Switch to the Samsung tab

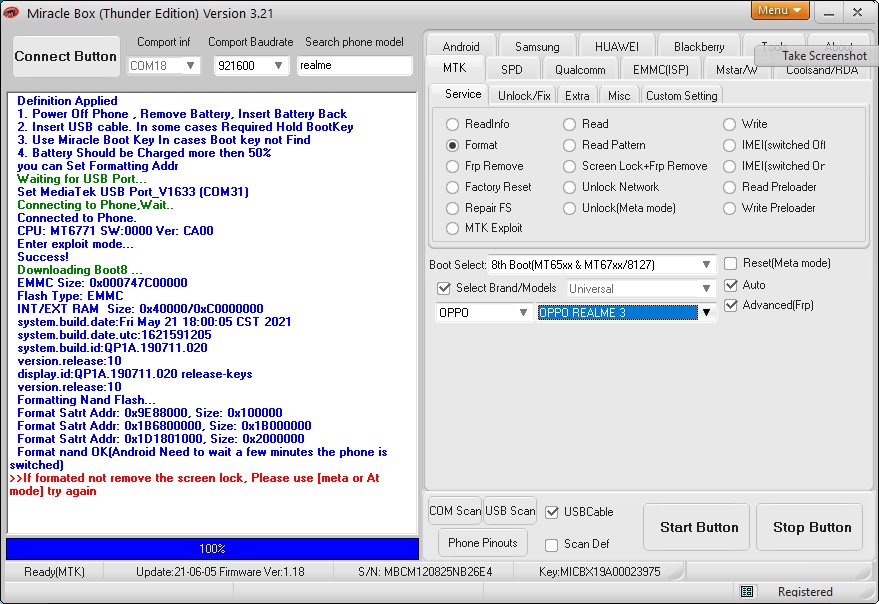(537, 47)
